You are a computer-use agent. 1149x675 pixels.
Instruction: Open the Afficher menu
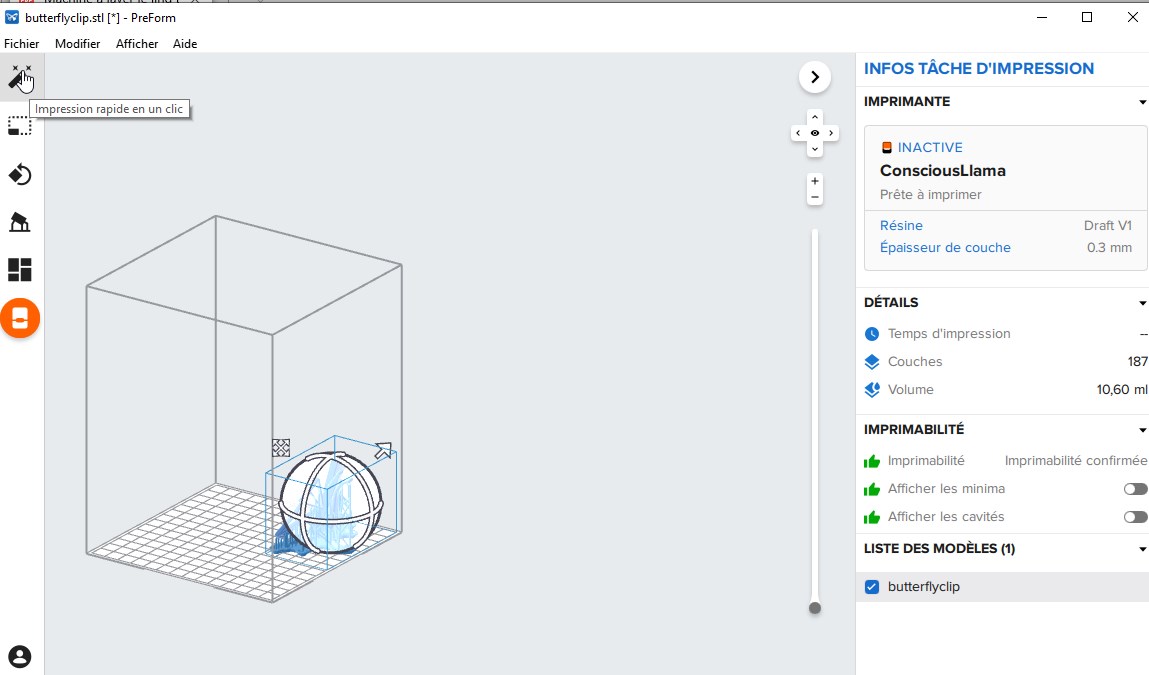tap(137, 44)
